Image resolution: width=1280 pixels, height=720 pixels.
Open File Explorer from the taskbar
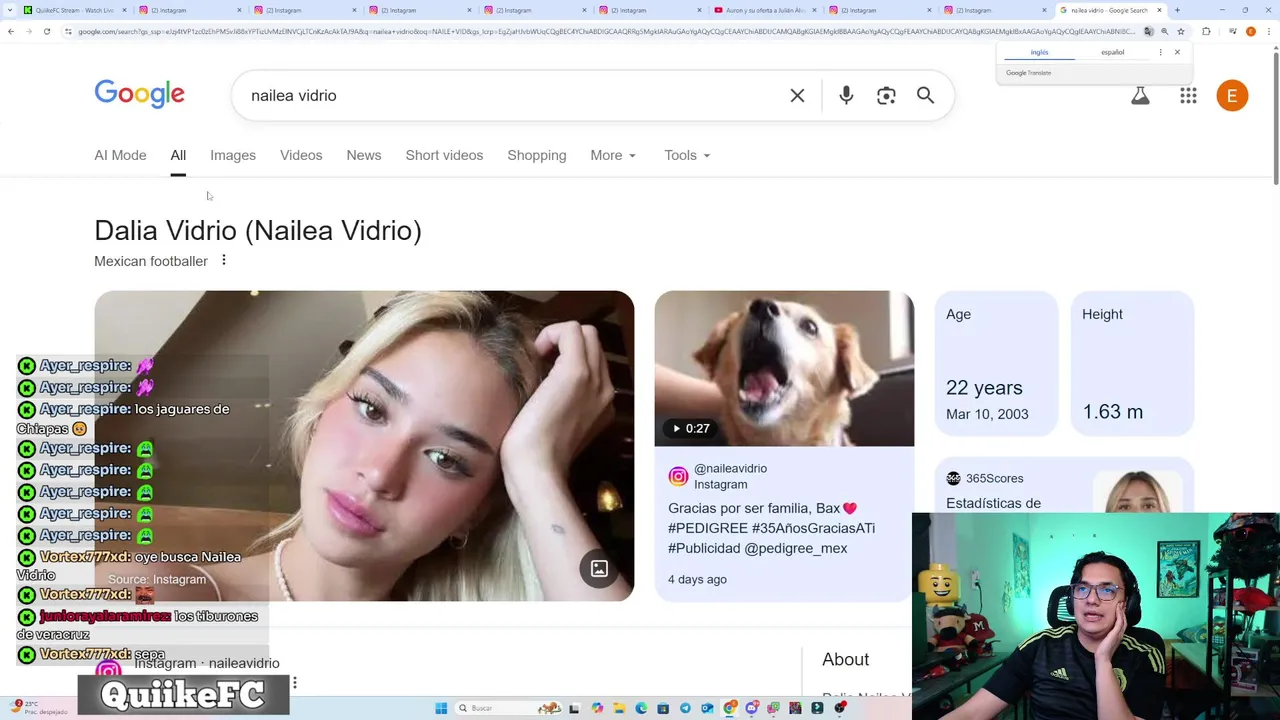(619, 708)
